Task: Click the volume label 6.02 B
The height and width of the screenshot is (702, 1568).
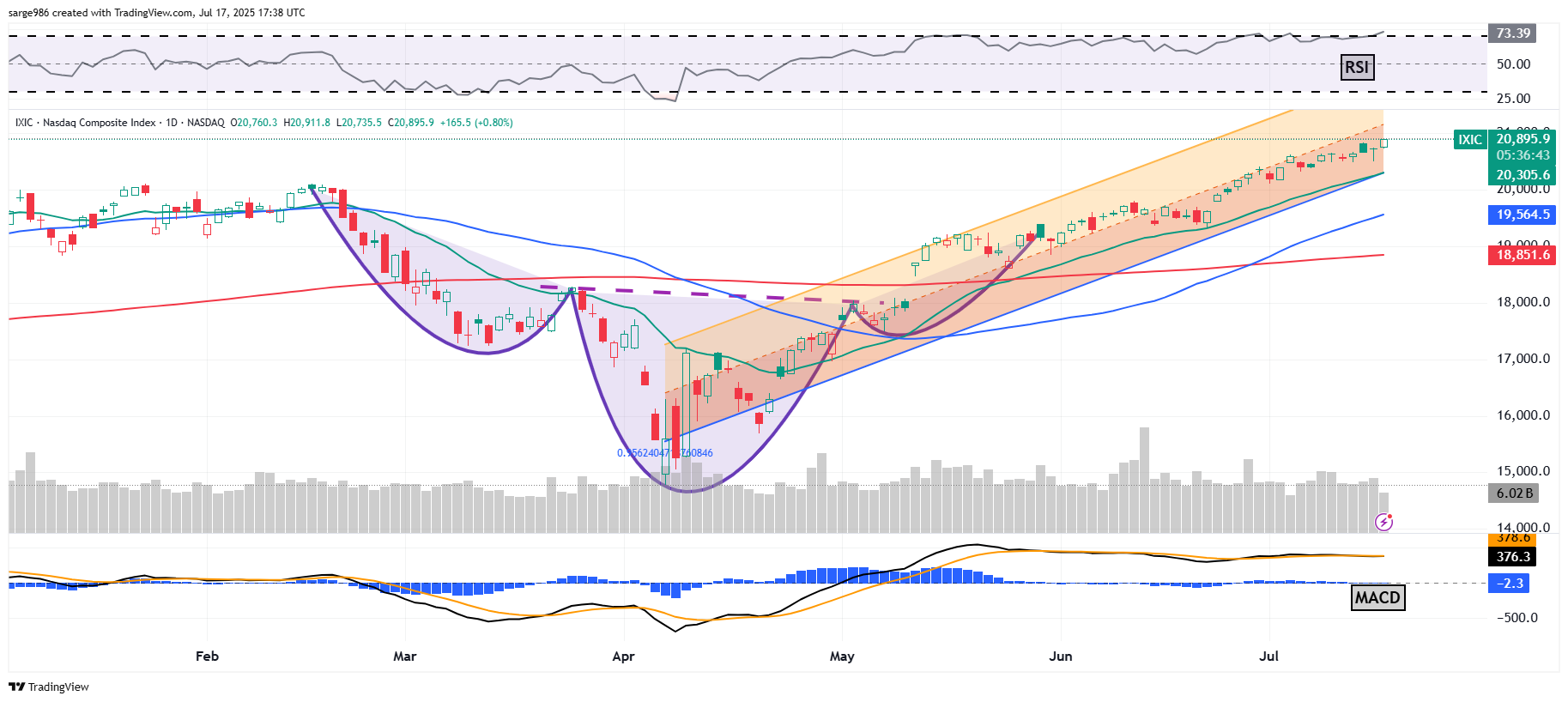Action: [x=1514, y=493]
